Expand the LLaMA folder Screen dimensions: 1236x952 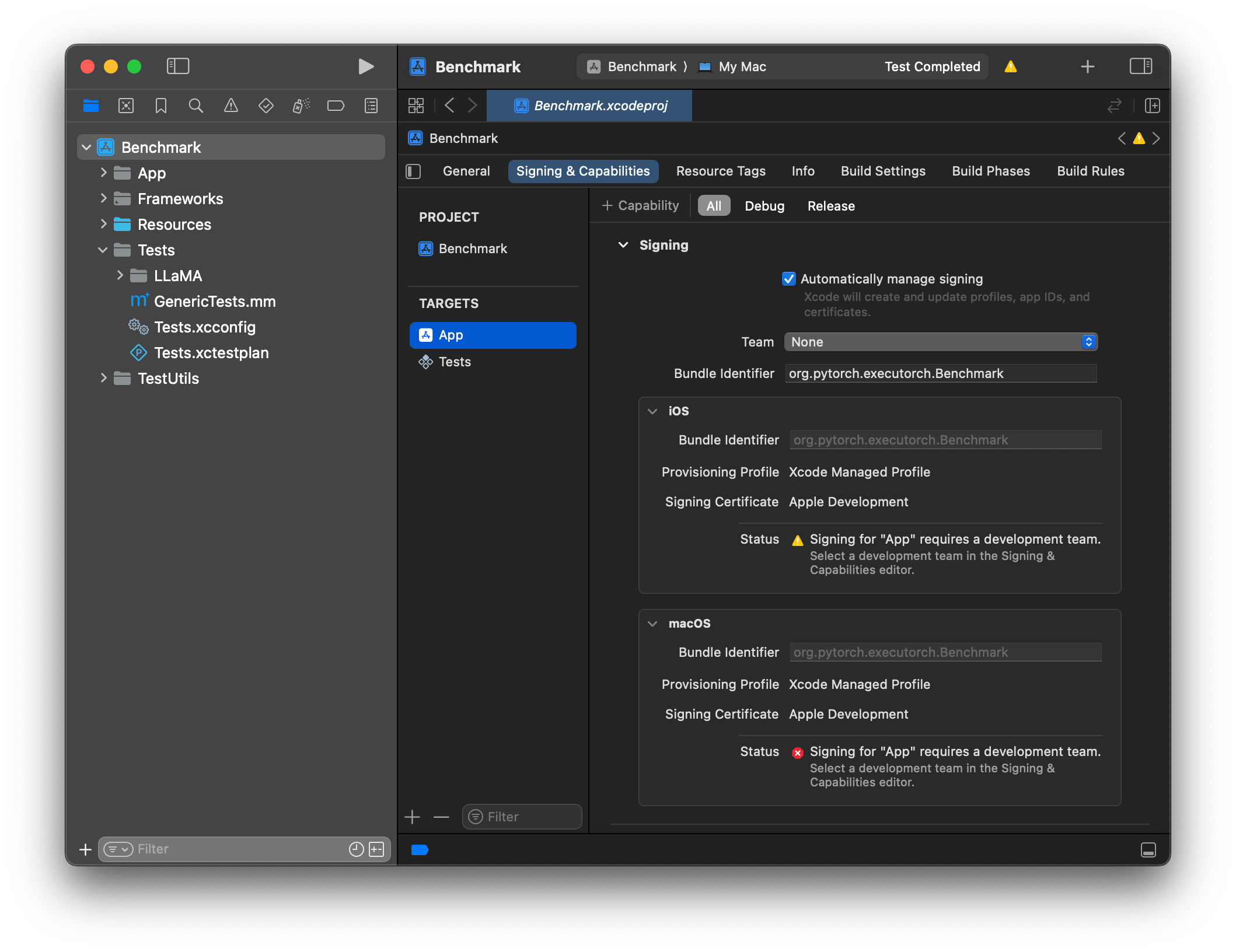click(x=120, y=275)
